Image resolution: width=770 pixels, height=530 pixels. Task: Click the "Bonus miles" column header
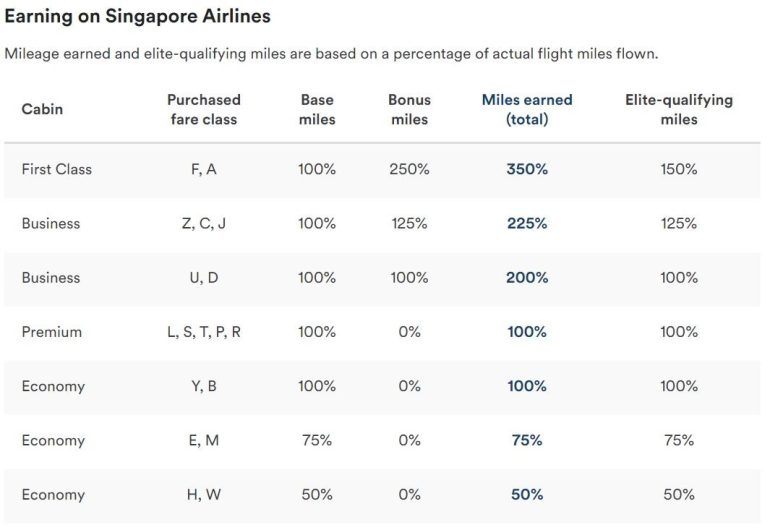[409, 109]
